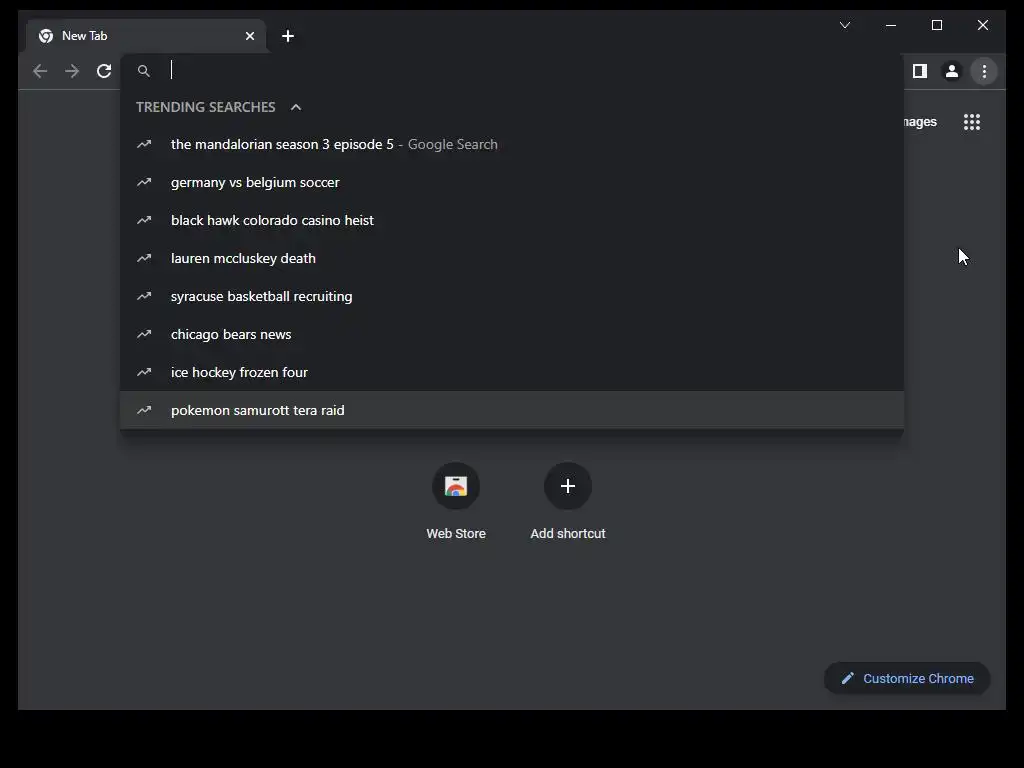Choose suggestion germany vs belgium soccer

click(512, 182)
